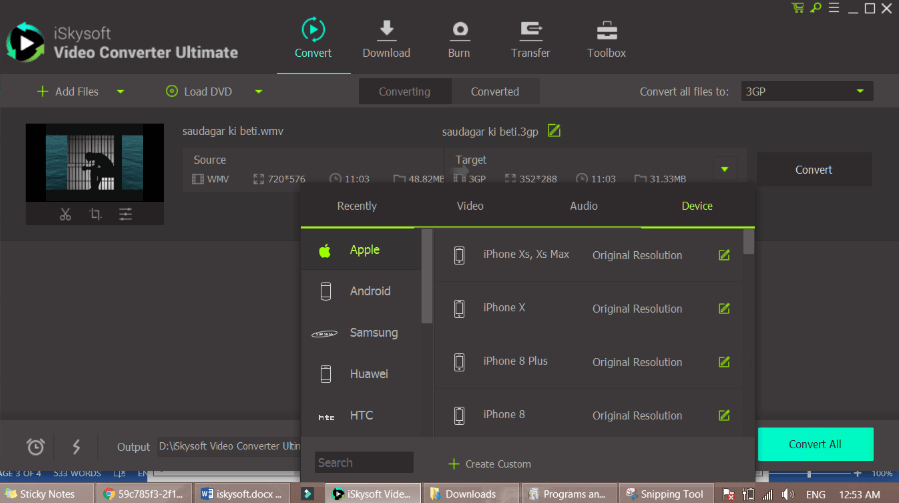Open Sticky Notes from taskbar
899x503 pixels.
tap(47, 494)
